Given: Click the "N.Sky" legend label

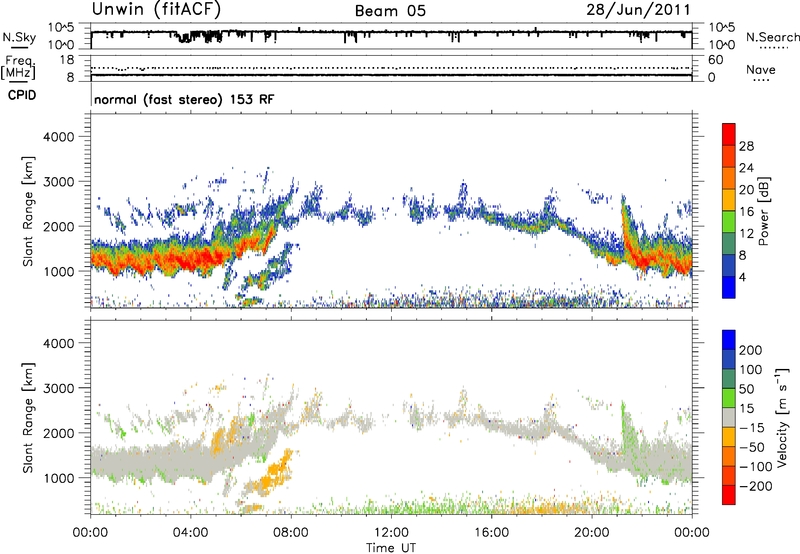Looking at the screenshot, I should pos(19,37).
